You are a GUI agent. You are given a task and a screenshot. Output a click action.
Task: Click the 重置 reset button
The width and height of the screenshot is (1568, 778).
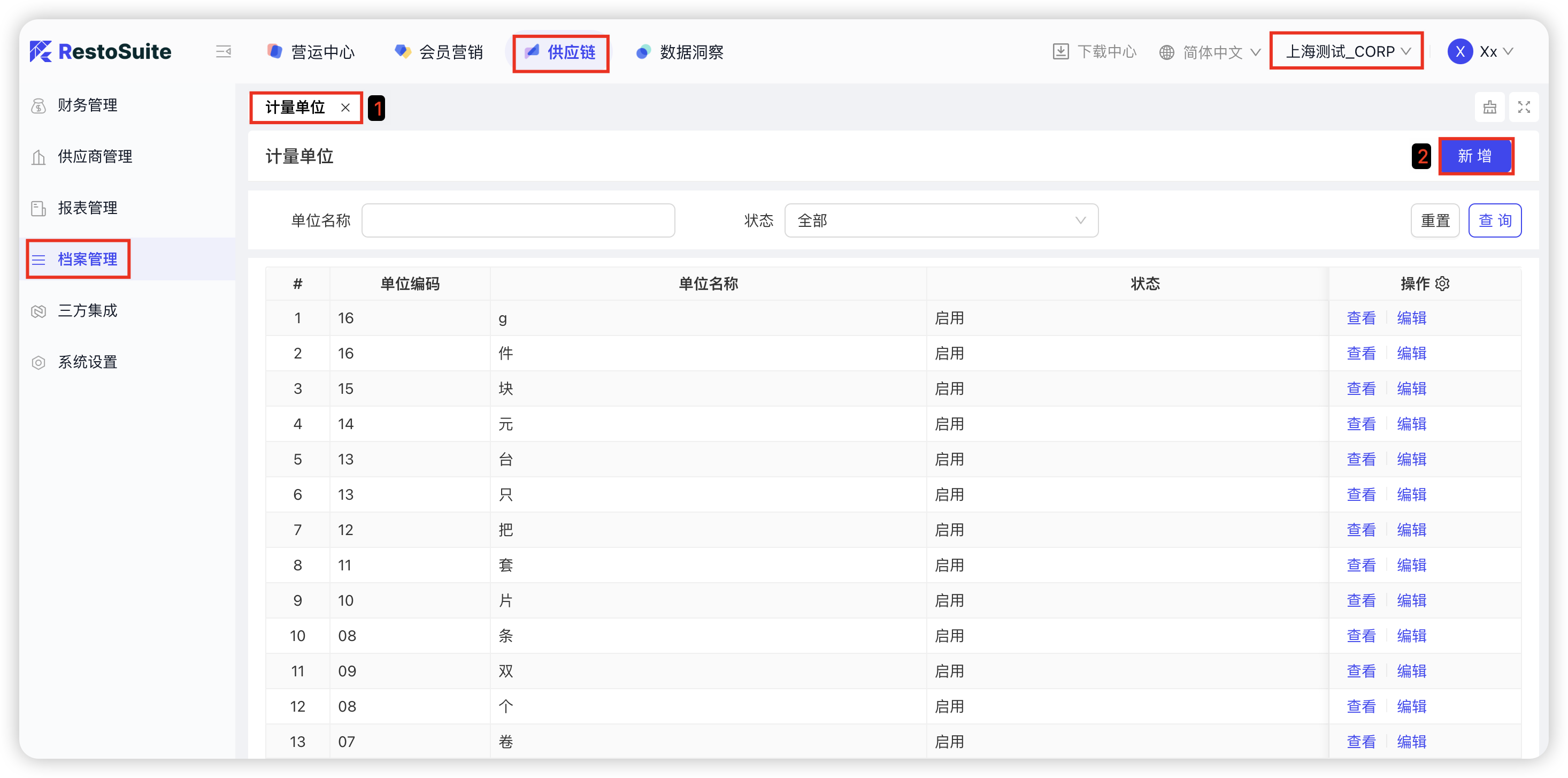click(x=1435, y=220)
